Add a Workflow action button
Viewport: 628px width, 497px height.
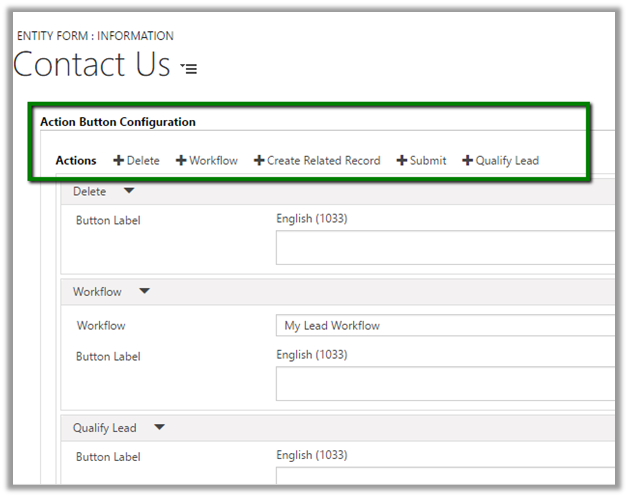coord(207,160)
